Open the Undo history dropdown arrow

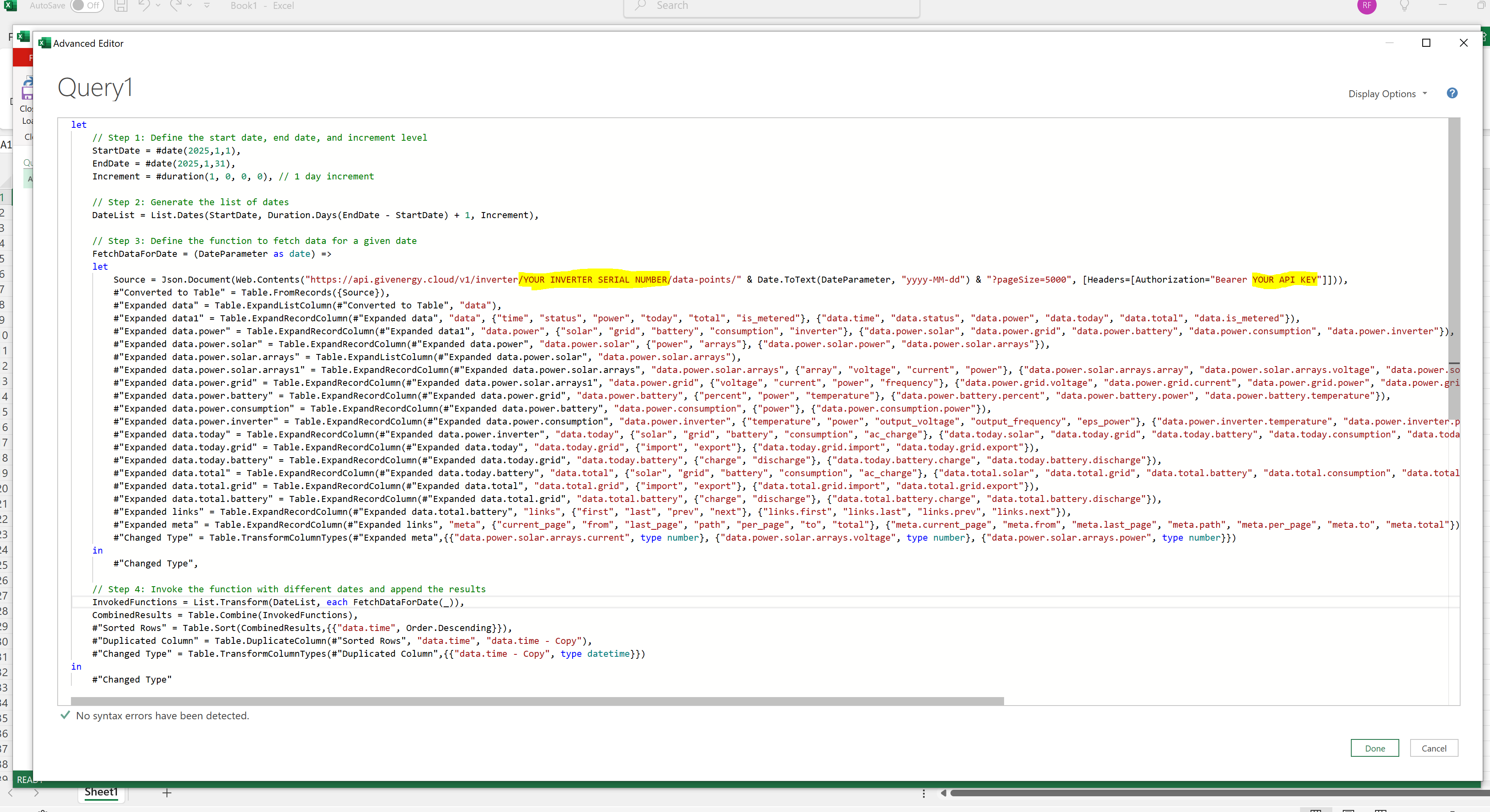click(x=158, y=5)
